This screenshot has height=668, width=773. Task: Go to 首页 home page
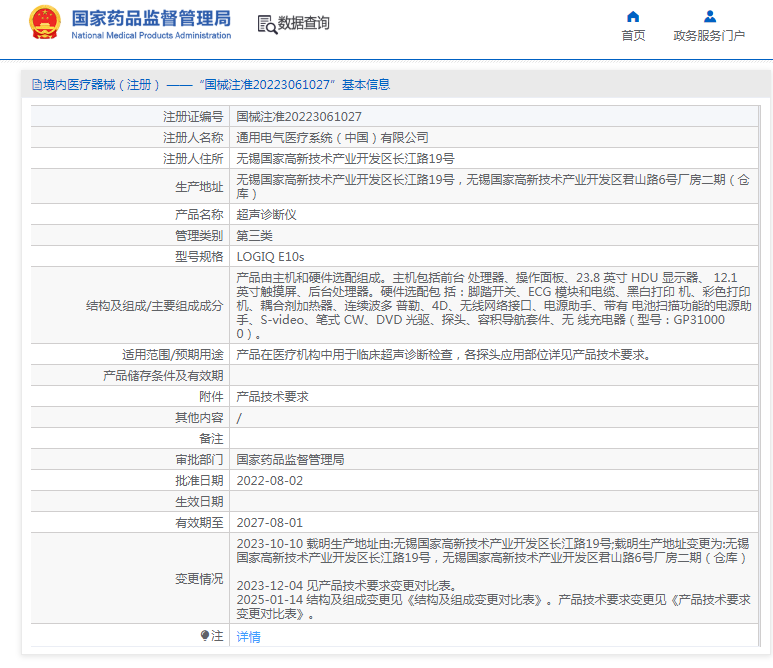pos(633,35)
